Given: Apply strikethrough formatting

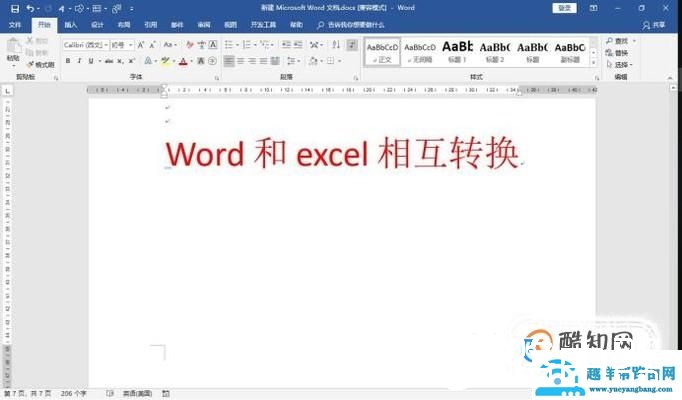Looking at the screenshot, I should [x=109, y=61].
